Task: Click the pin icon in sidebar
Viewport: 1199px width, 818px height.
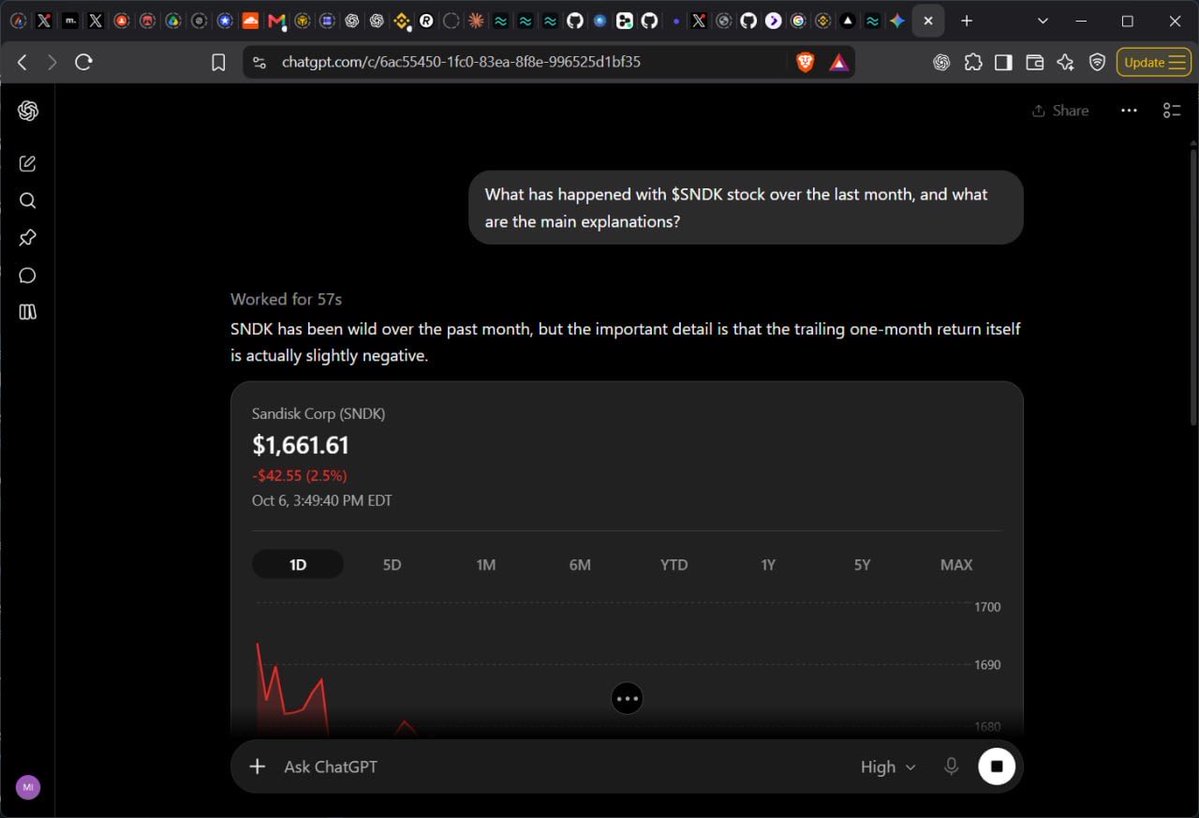Action: point(28,238)
